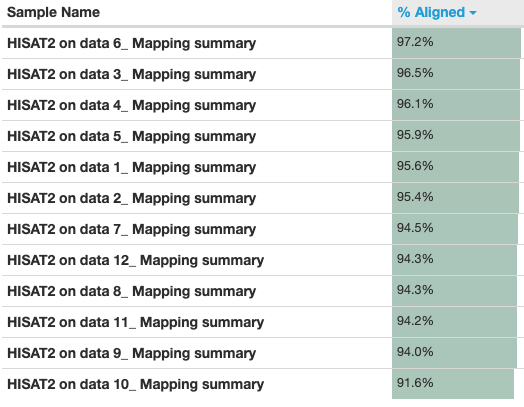Select 'HISAT2 on data 4_ Mapping summary' row name
Image resolution: width=524 pixels, height=407 pixels.
tap(132, 105)
